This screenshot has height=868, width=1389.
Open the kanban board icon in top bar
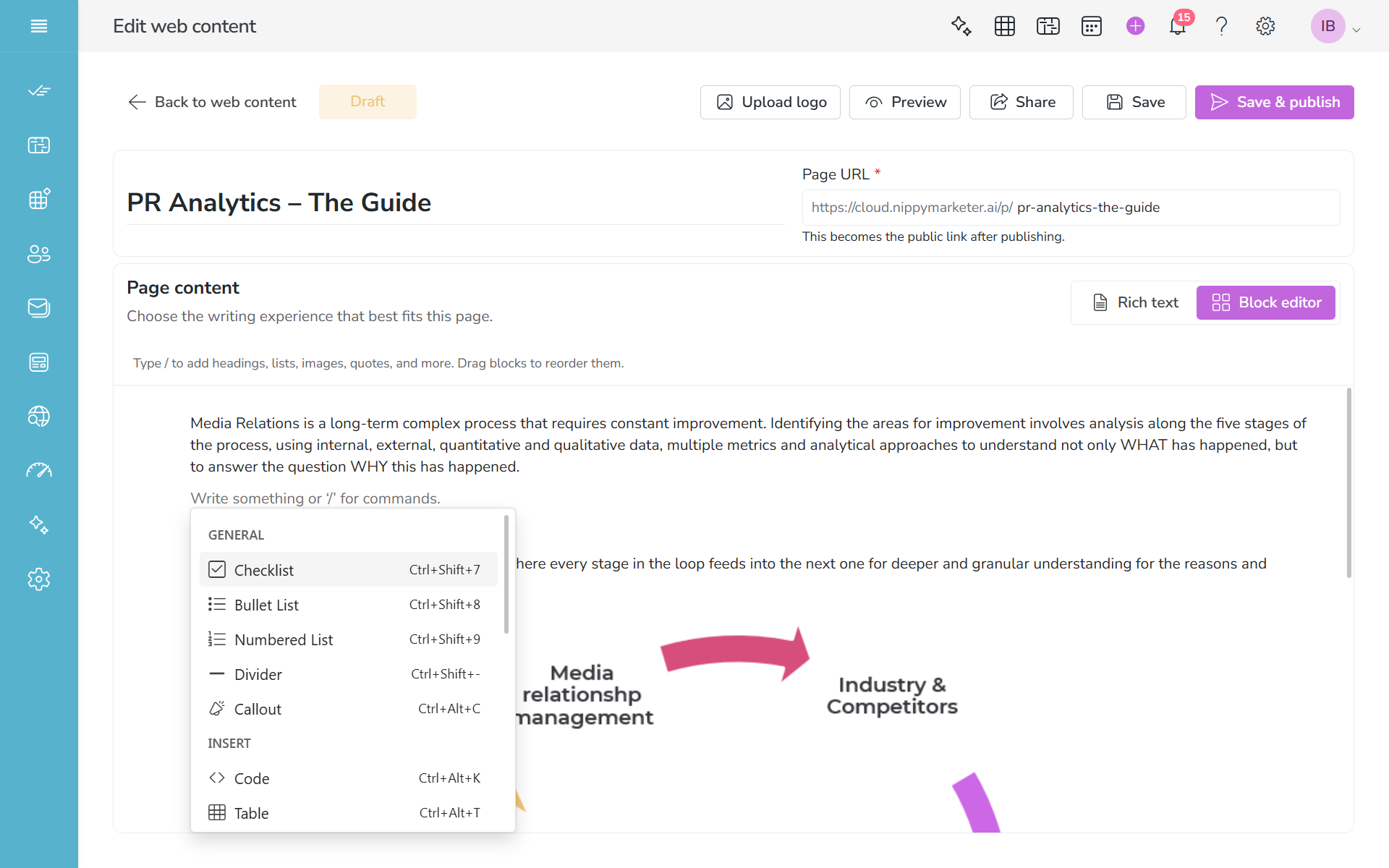pos(1048,26)
